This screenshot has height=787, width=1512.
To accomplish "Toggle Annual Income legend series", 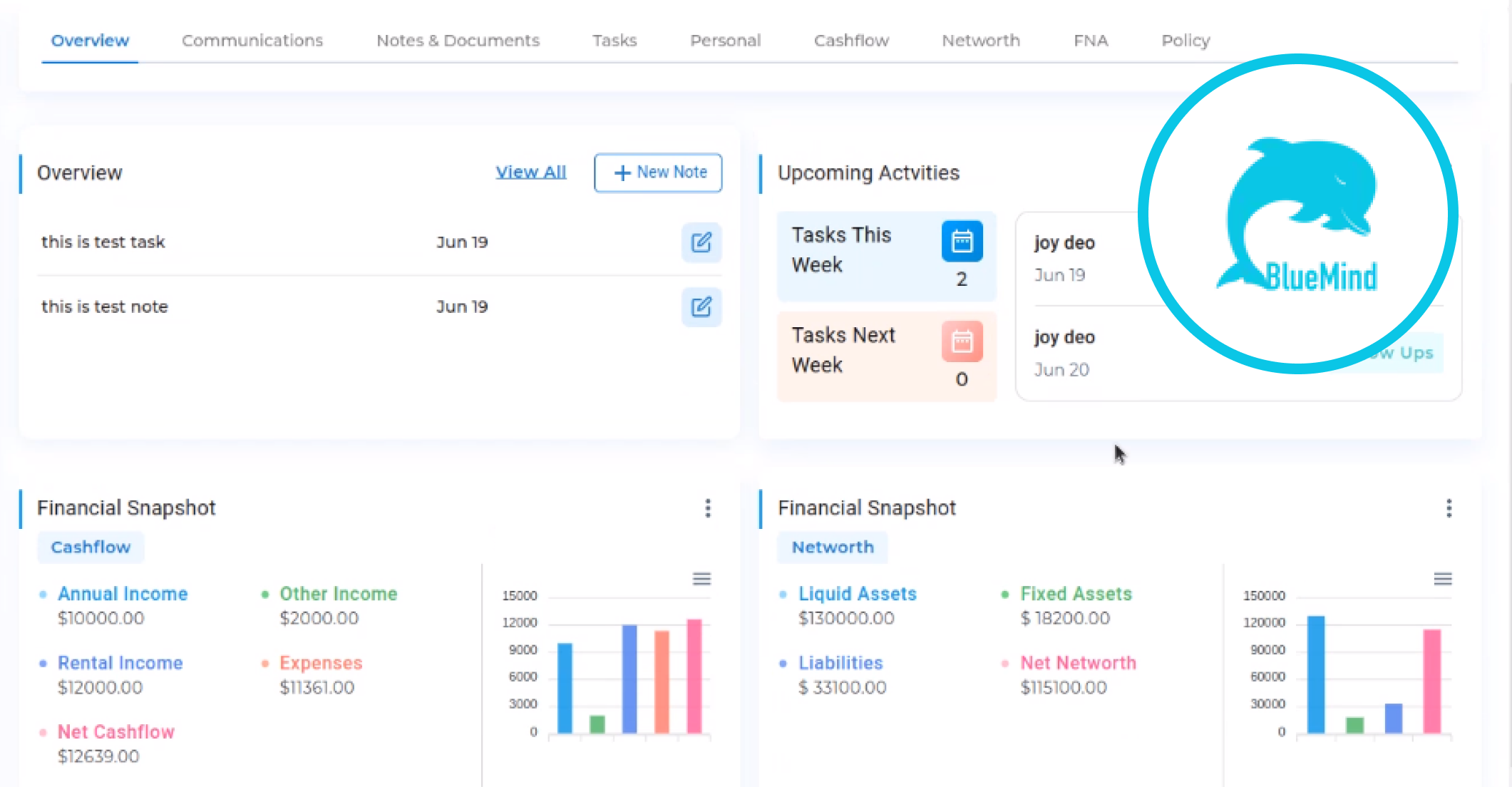I will click(x=123, y=594).
